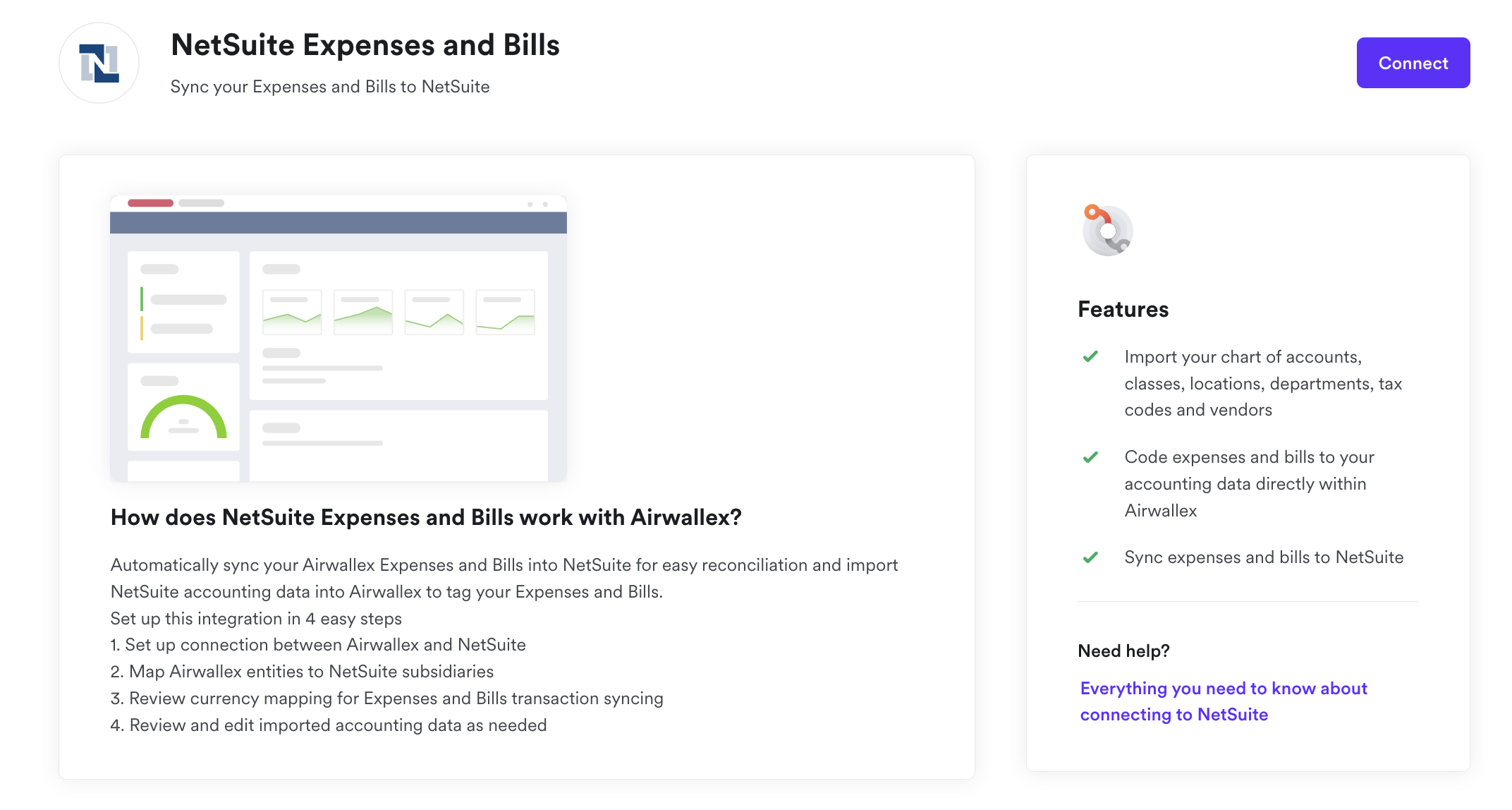This screenshot has height=810, width=1512.
Task: Click the Need help? heading
Action: (1123, 651)
